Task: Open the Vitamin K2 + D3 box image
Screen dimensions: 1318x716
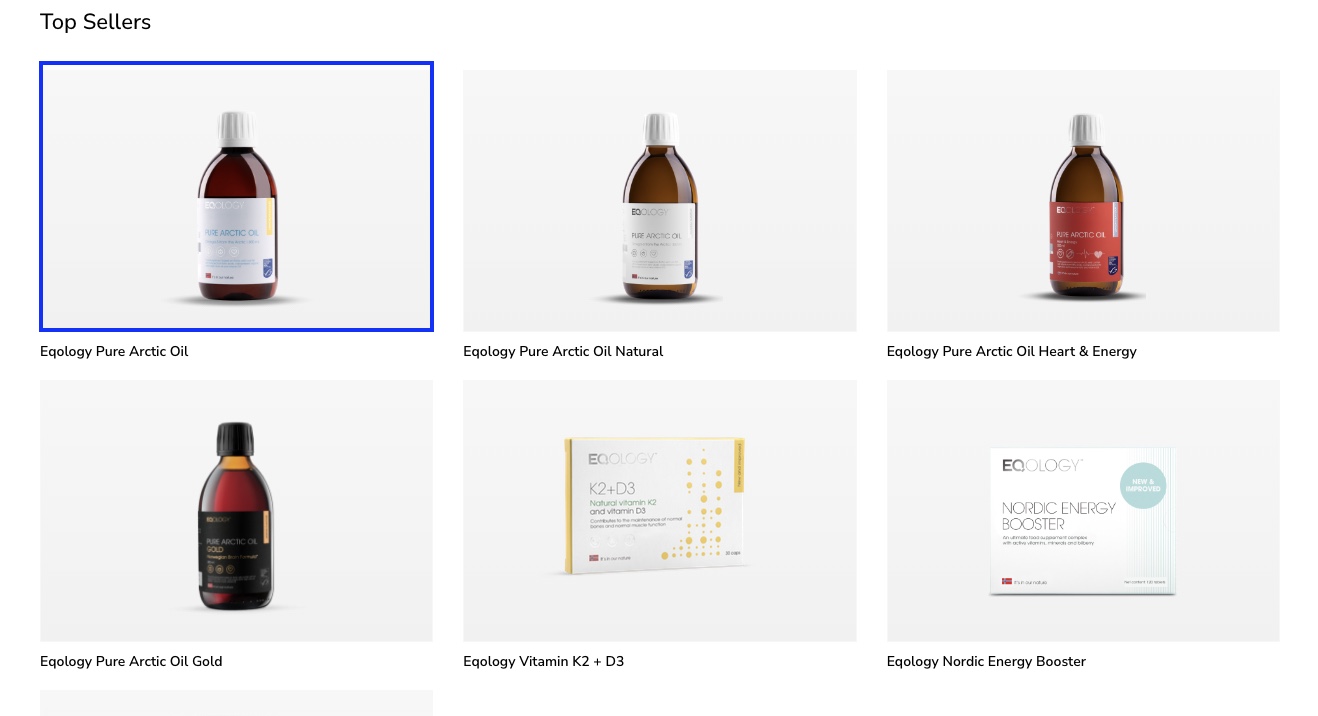Action: [659, 510]
